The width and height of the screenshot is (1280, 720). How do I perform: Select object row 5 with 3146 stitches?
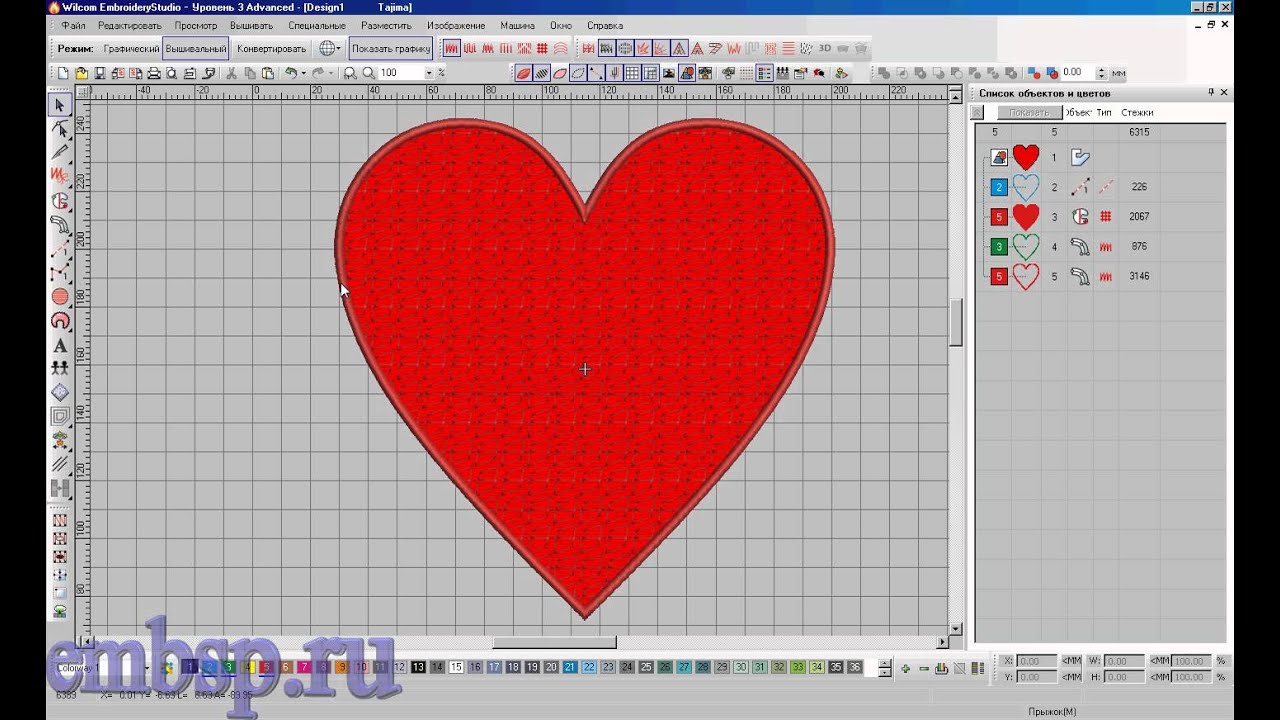click(x=1100, y=276)
